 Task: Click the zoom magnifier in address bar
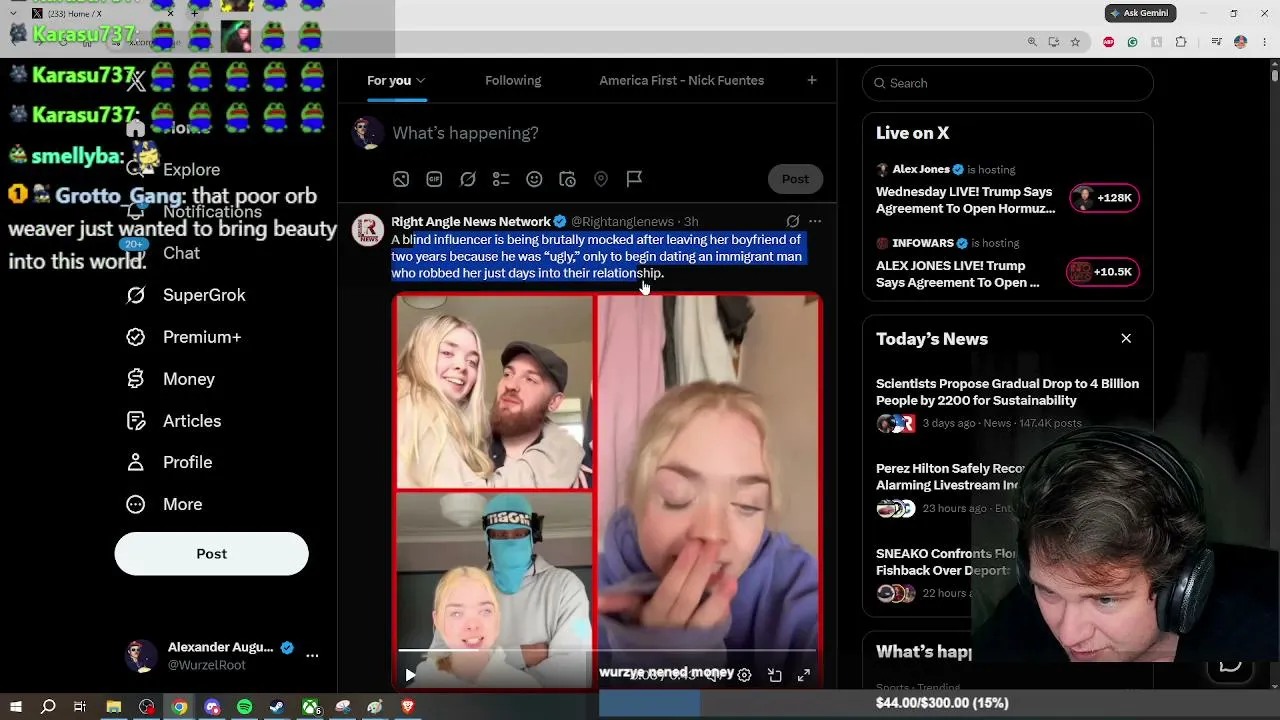pos(1032,42)
